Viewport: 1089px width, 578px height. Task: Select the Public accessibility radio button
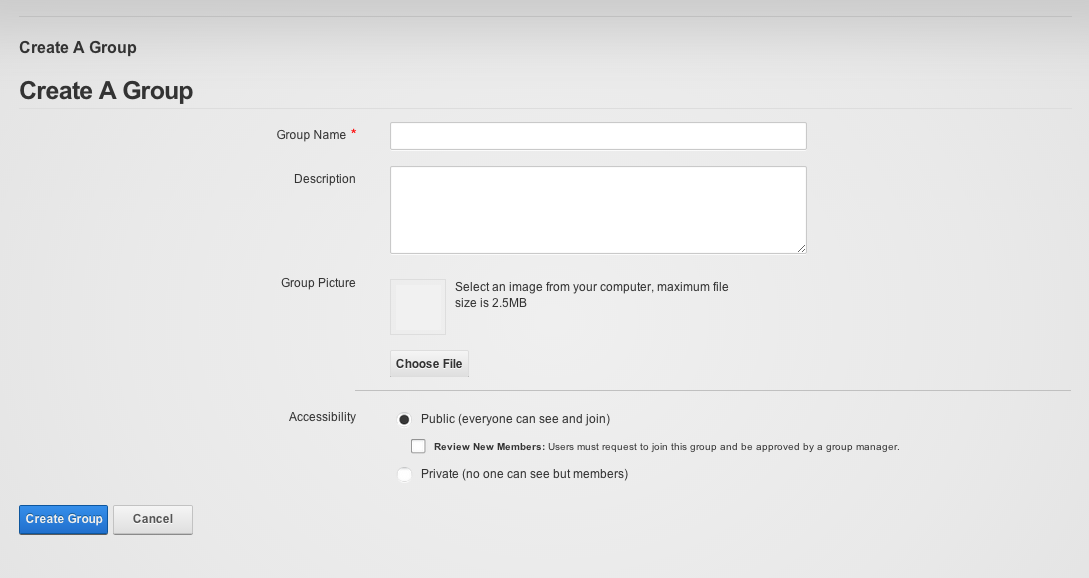[x=404, y=419]
